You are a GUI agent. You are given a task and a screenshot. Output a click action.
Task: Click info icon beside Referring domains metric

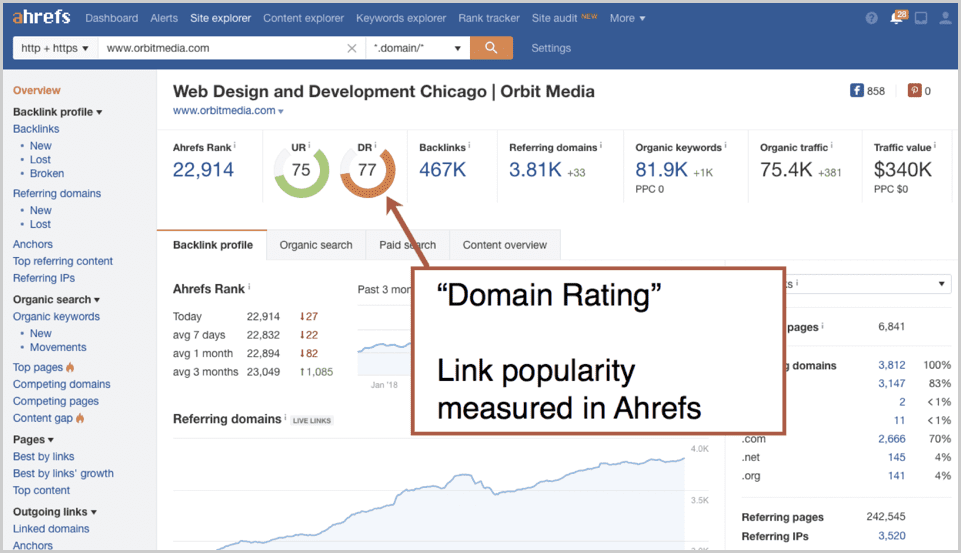(x=601, y=146)
